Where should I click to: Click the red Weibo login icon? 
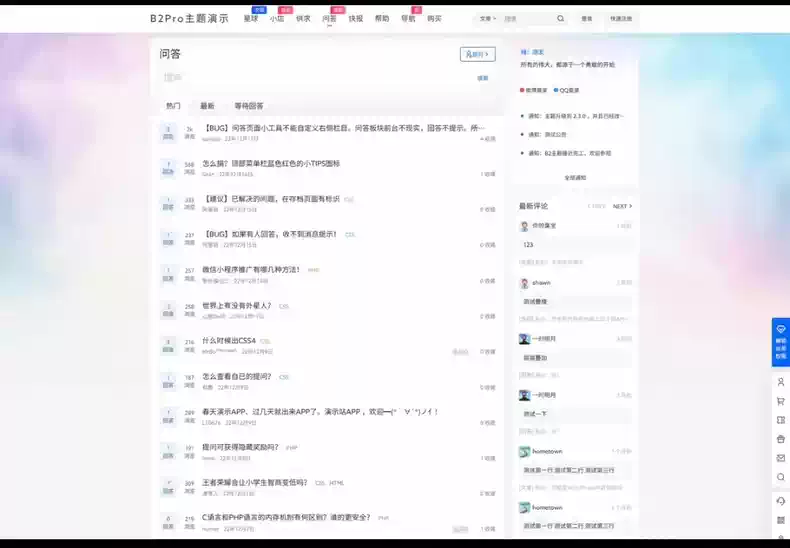[522, 90]
